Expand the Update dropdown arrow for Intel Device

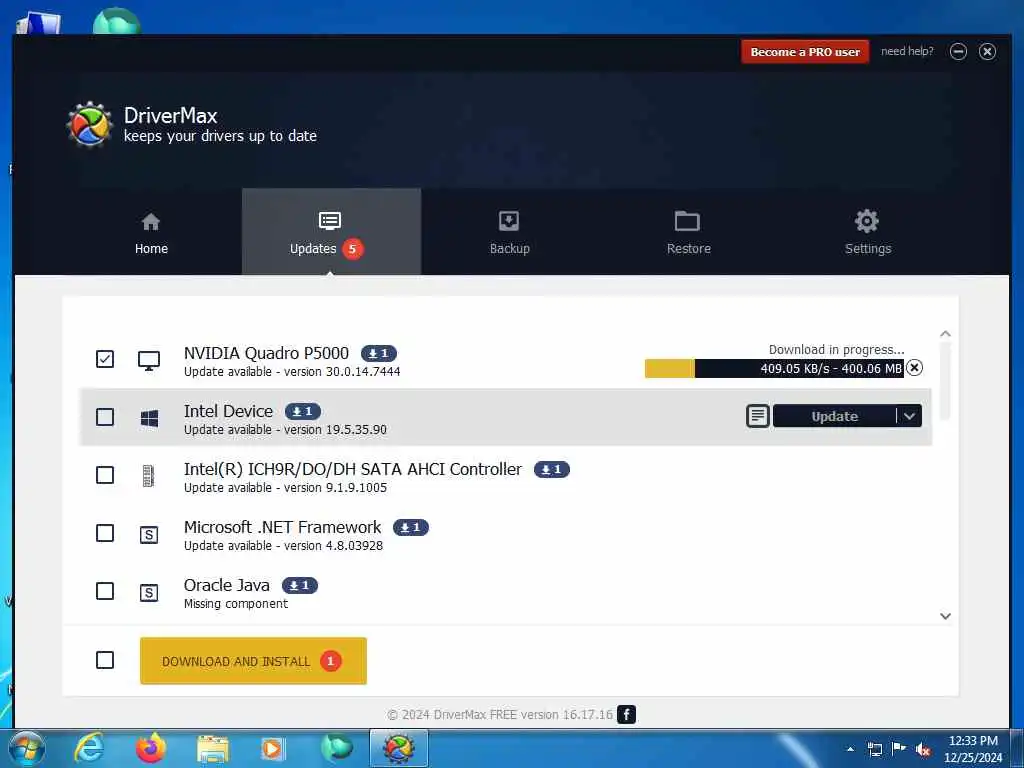(x=909, y=416)
